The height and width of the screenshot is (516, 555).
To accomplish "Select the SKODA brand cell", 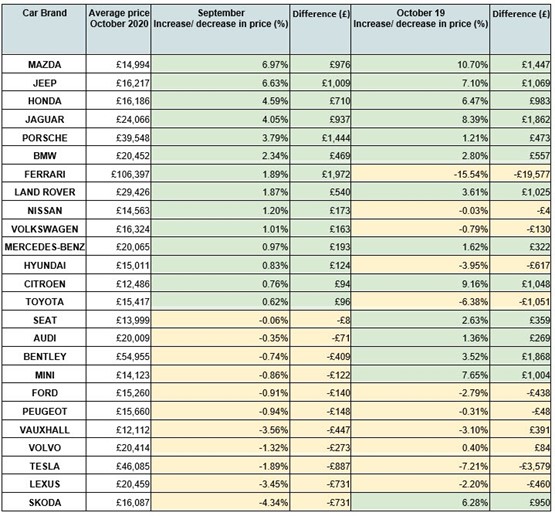I will pos(44,502).
